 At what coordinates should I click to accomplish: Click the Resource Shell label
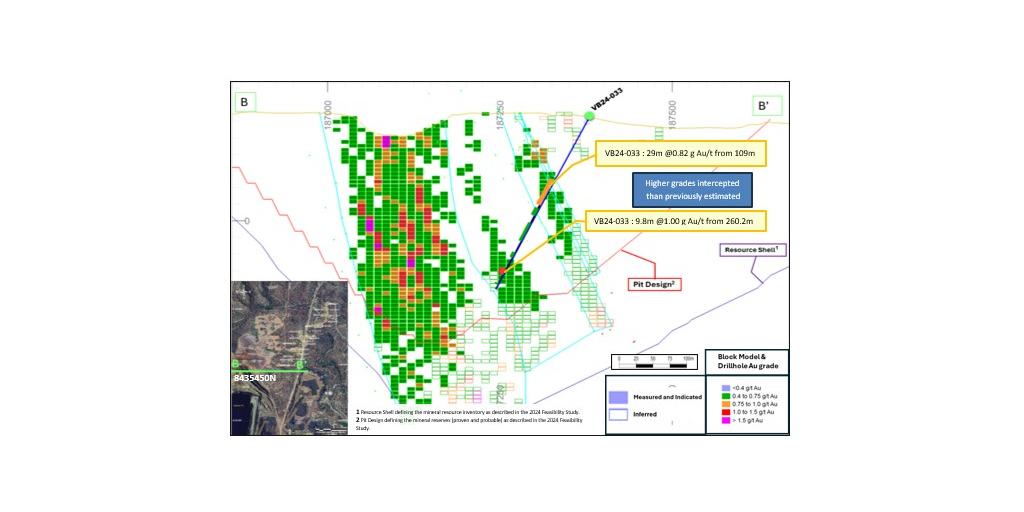[x=753, y=250]
